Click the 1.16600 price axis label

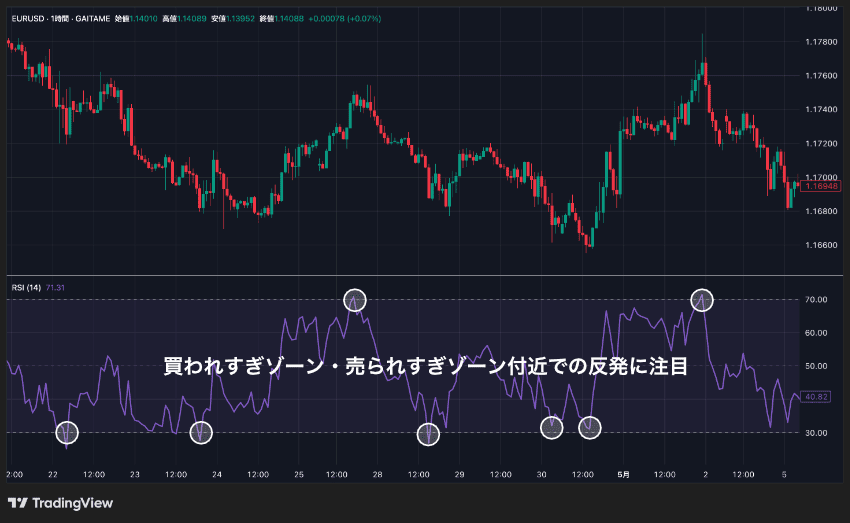point(821,245)
